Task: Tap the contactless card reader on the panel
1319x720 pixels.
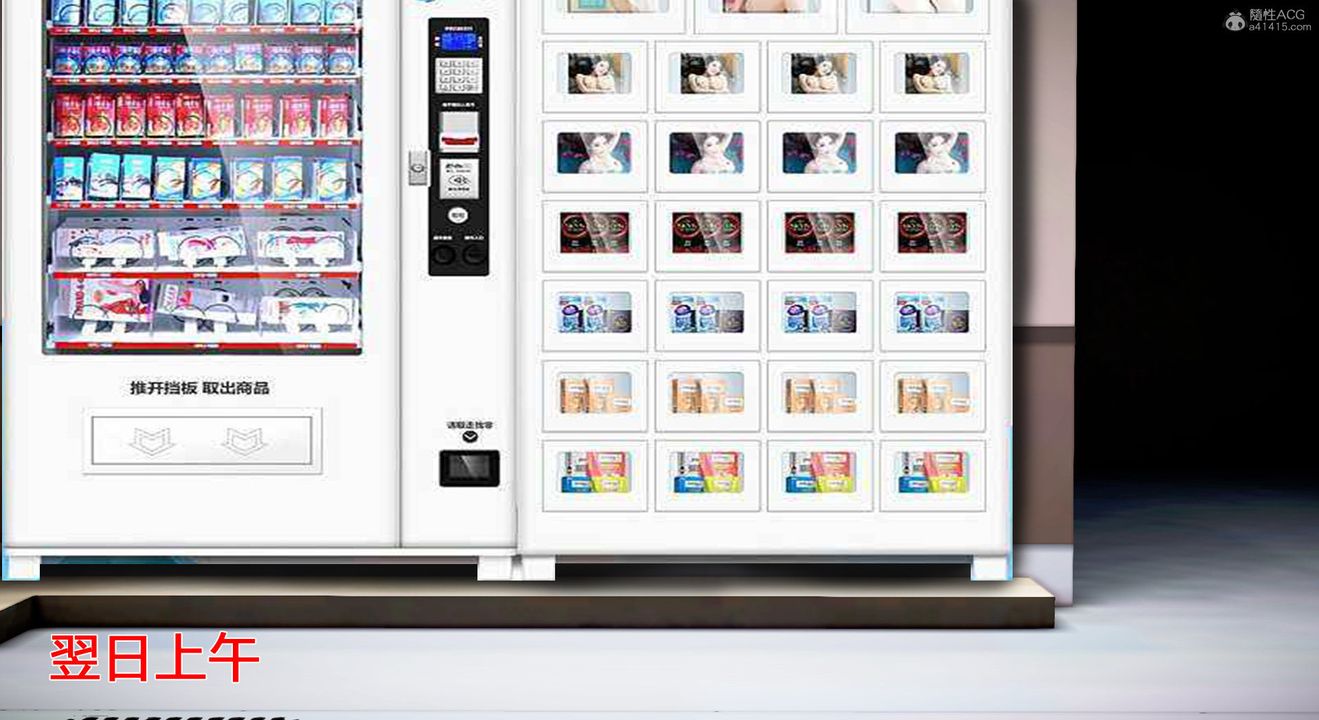Action: [x=459, y=178]
